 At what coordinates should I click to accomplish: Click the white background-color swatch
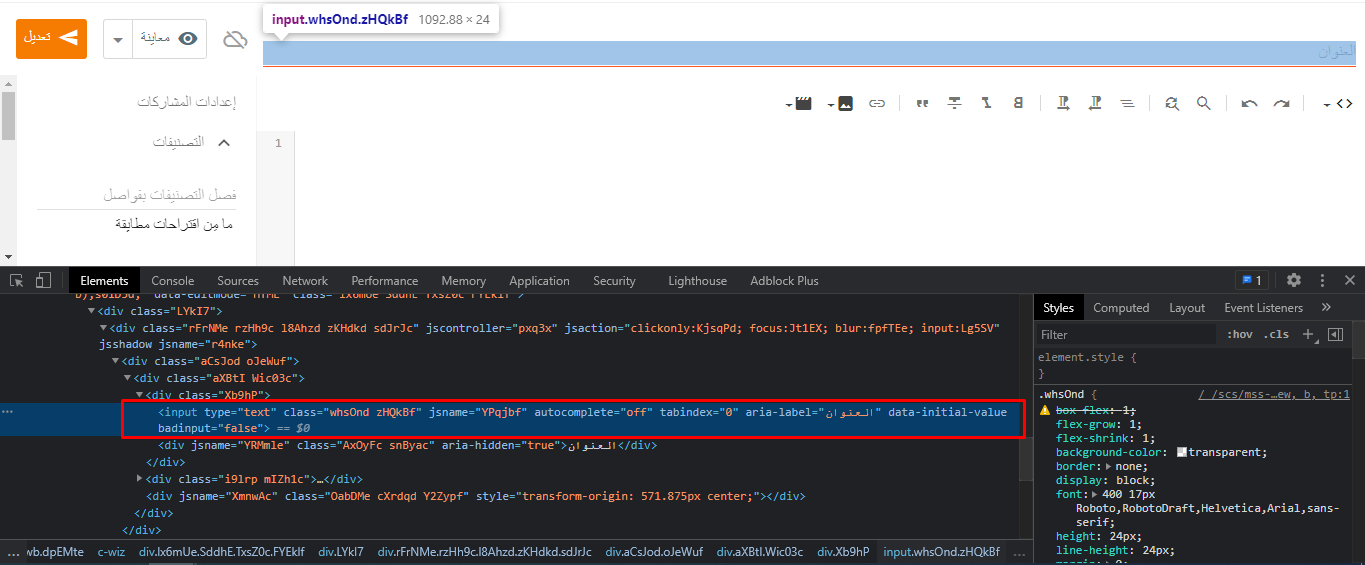click(1182, 452)
